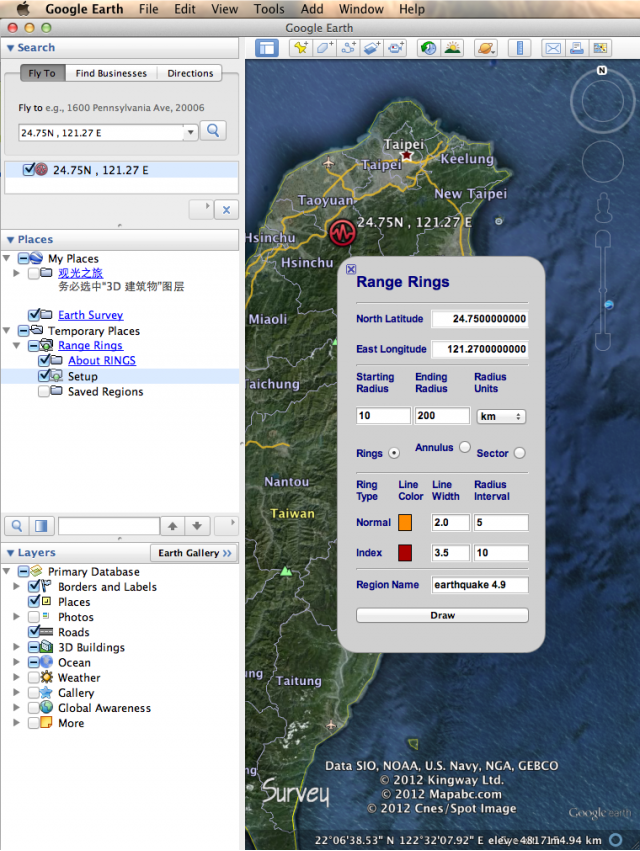The width and height of the screenshot is (640, 851).
Task: Collapse the Layers panel triangle
Action: click(10, 553)
